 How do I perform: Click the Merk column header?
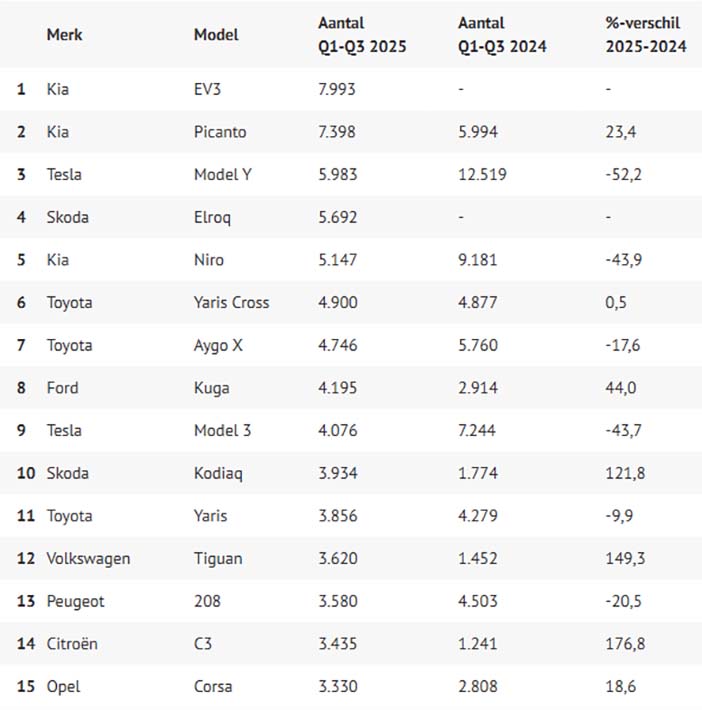pyautogui.click(x=64, y=34)
